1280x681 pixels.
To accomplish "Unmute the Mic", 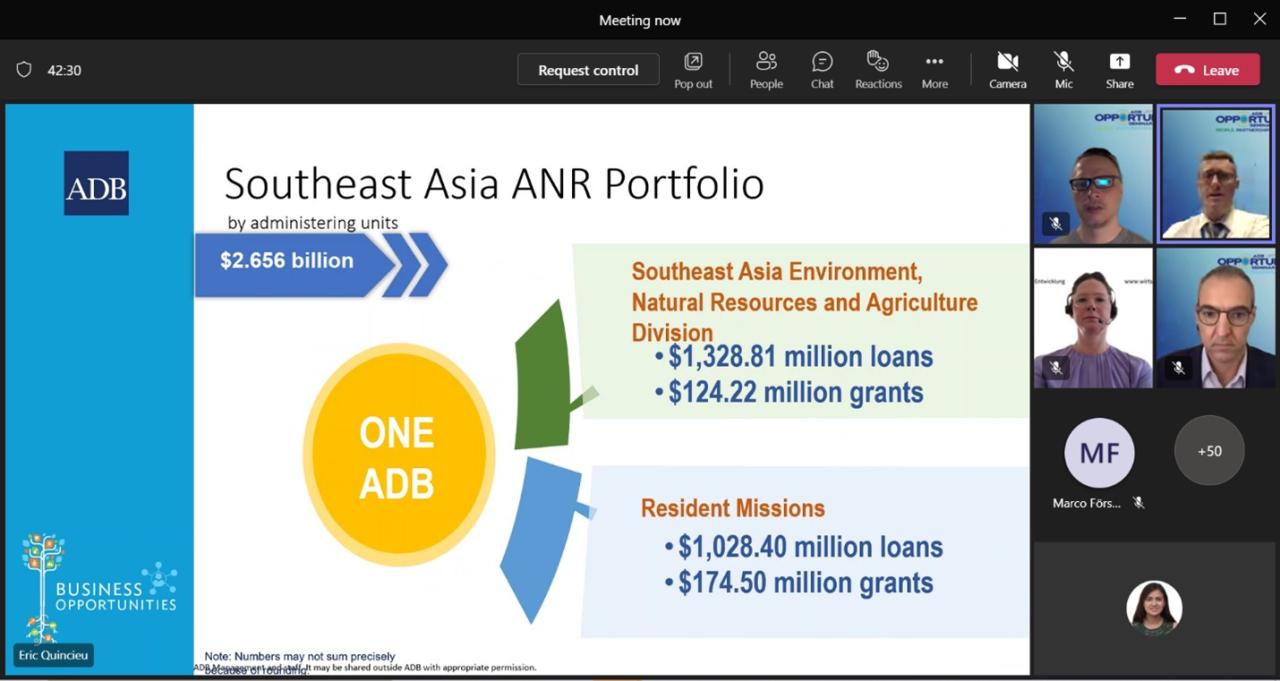I will tap(1063, 70).
